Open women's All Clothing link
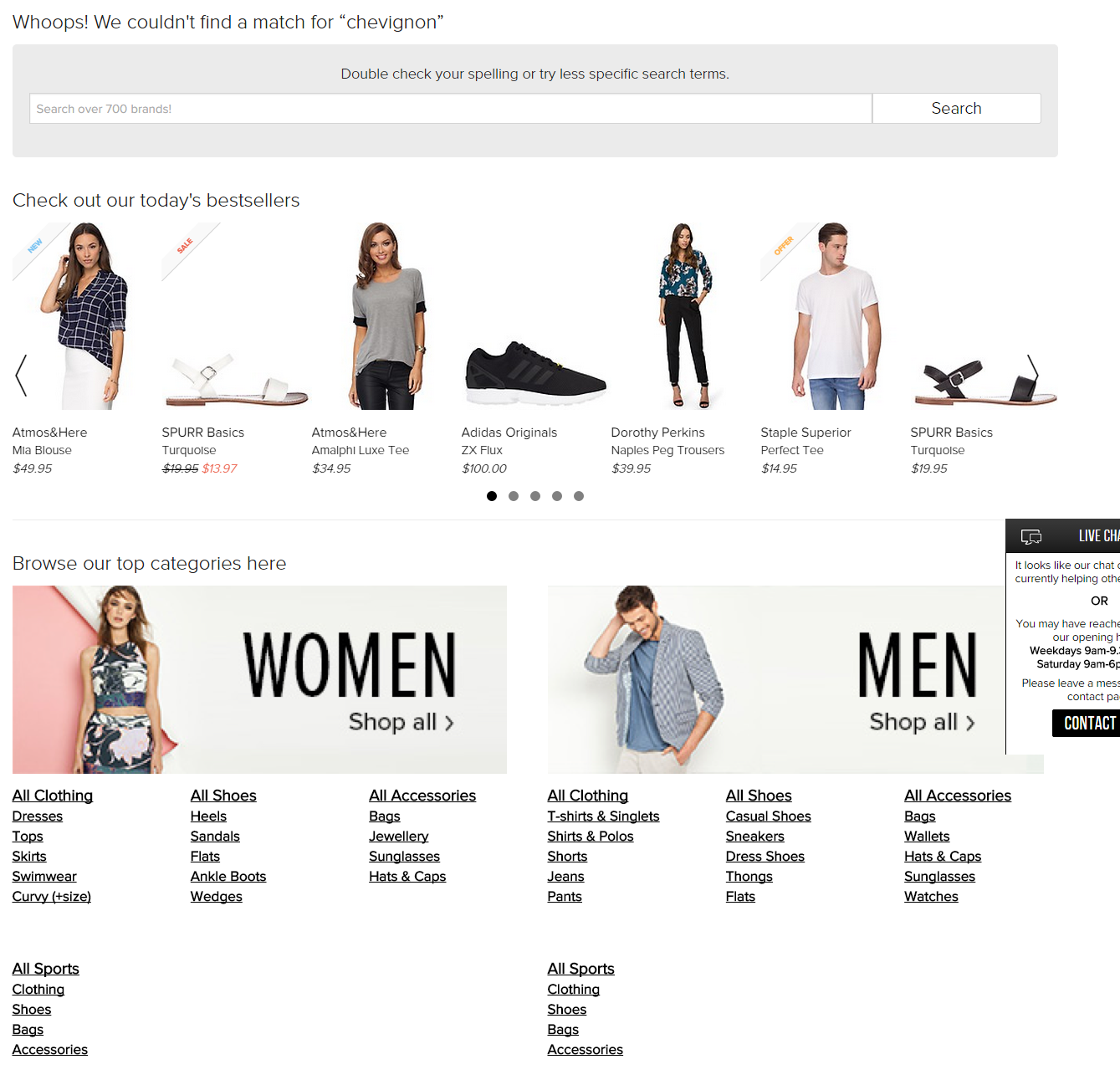The height and width of the screenshot is (1085, 1120). pos(53,796)
